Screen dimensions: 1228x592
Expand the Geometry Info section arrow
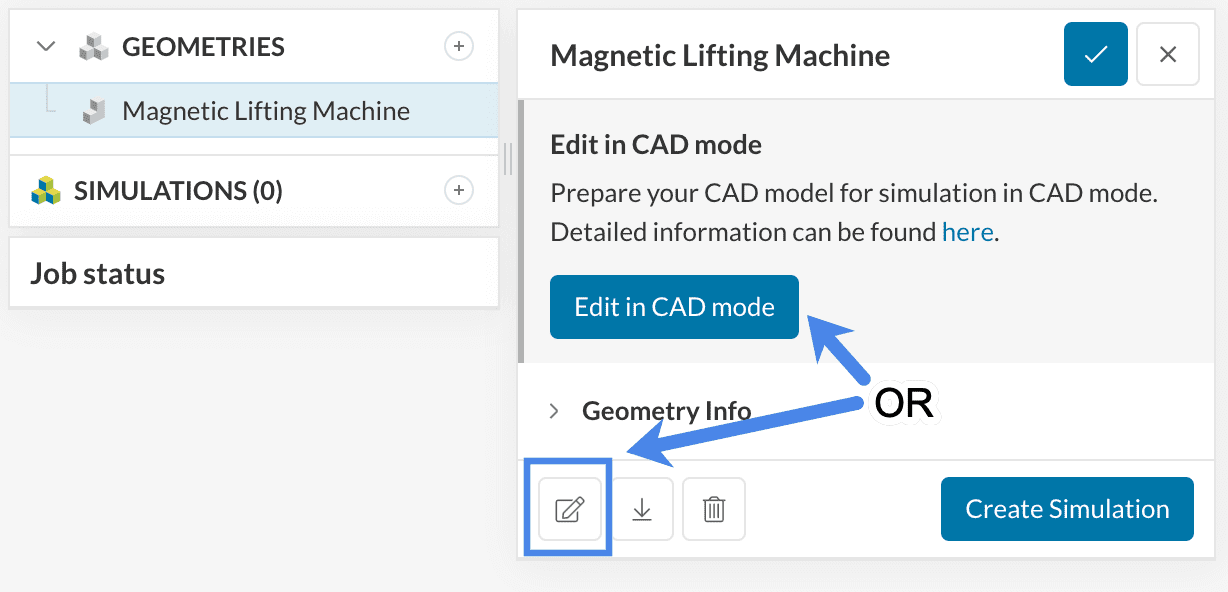[554, 411]
